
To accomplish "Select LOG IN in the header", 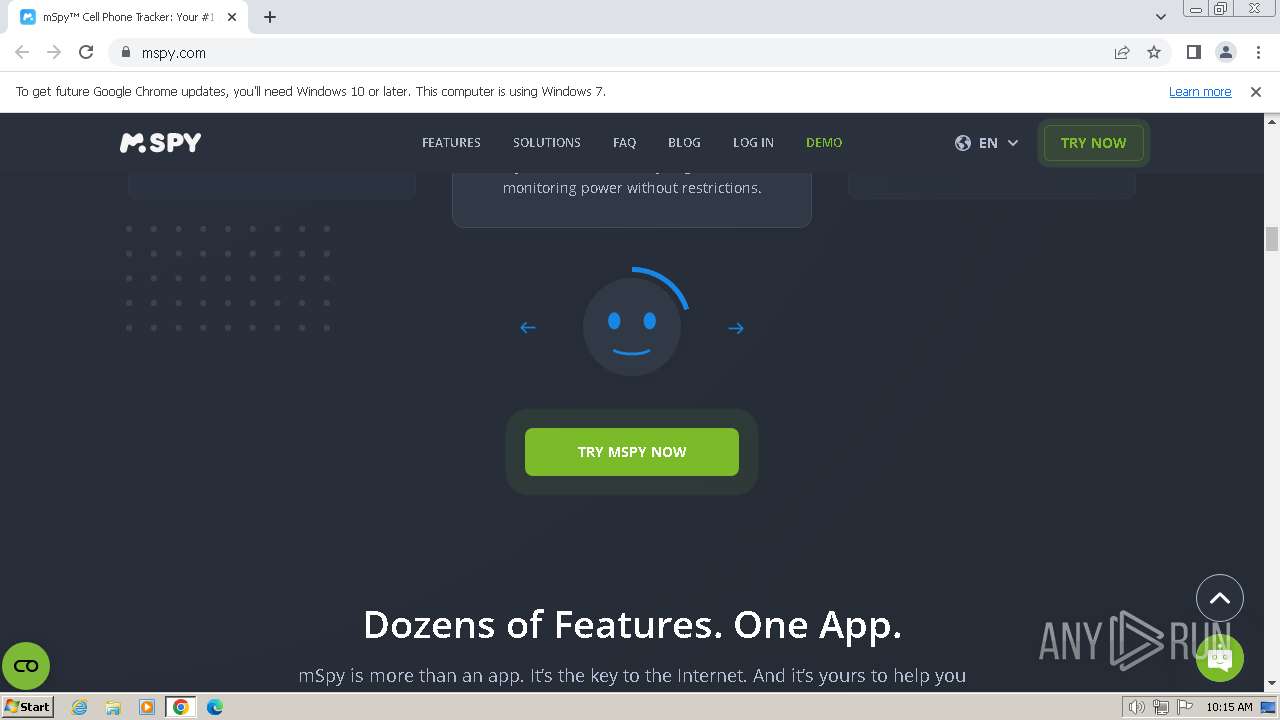I will (753, 143).
